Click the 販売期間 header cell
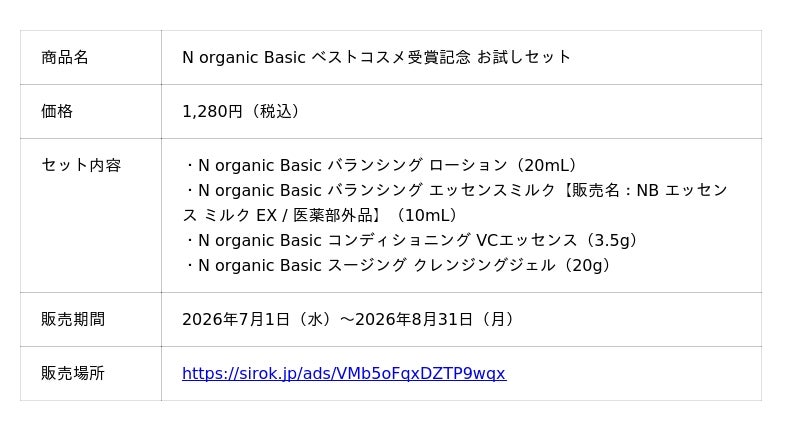This screenshot has height=431, width=800. pyautogui.click(x=91, y=319)
